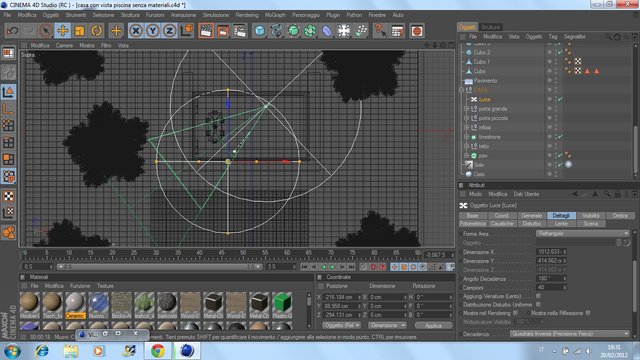Open the Decadenza dropdown list
The image size is (640, 360).
(x=570, y=334)
